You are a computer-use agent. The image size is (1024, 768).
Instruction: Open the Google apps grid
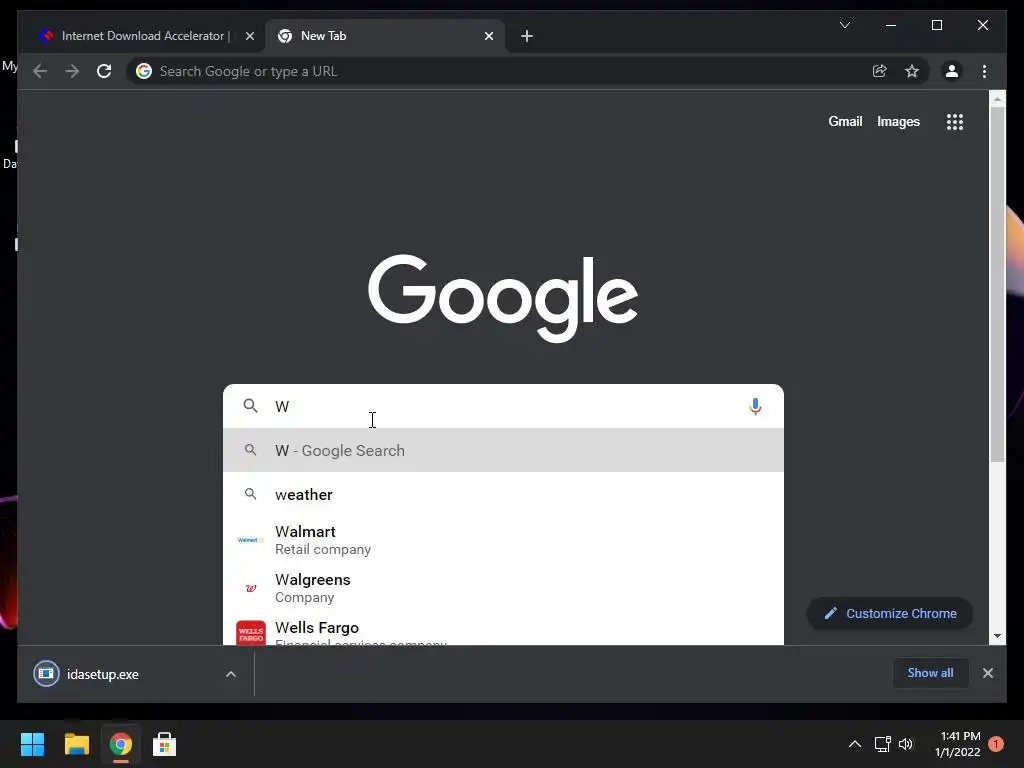(x=955, y=121)
